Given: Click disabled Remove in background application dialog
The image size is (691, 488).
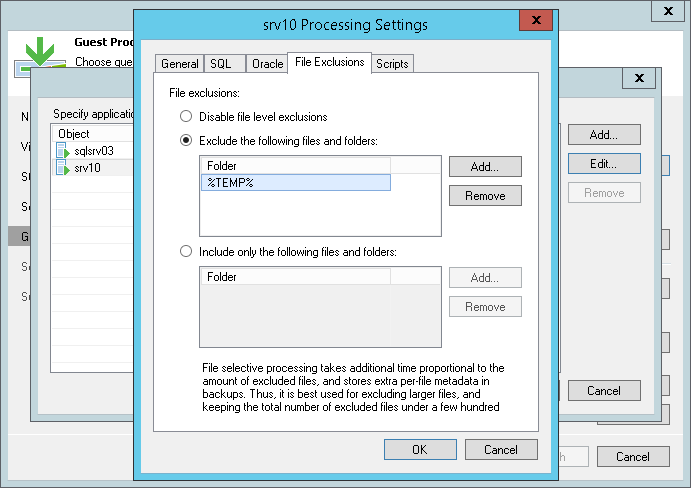Looking at the screenshot, I should [x=604, y=193].
